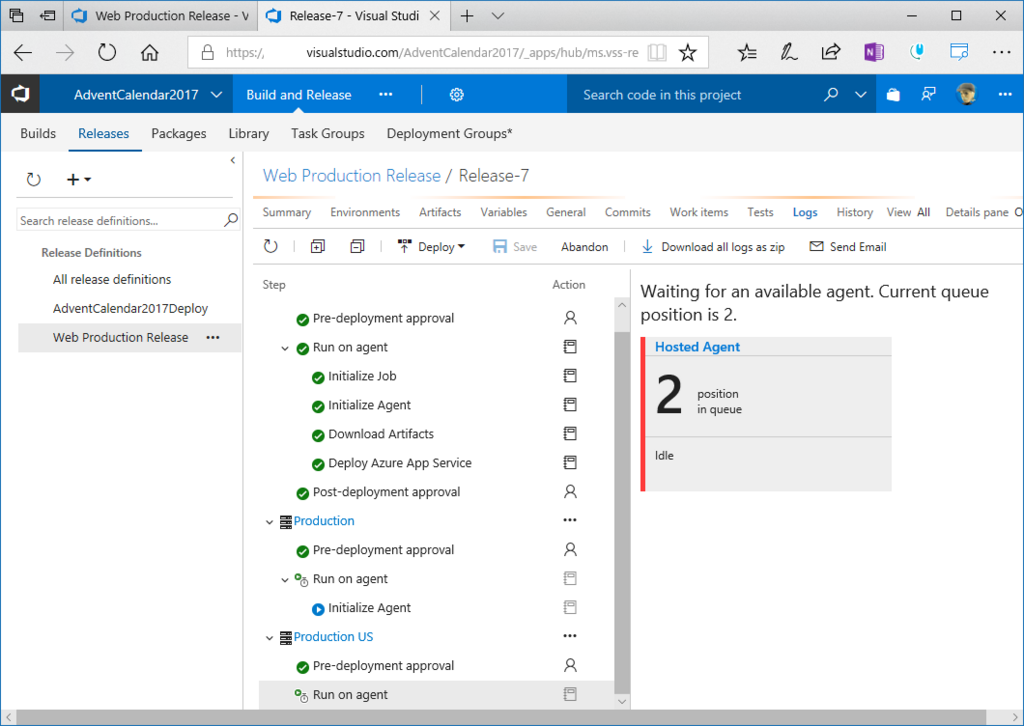
Task: Click the Abandon button
Action: [x=584, y=247]
